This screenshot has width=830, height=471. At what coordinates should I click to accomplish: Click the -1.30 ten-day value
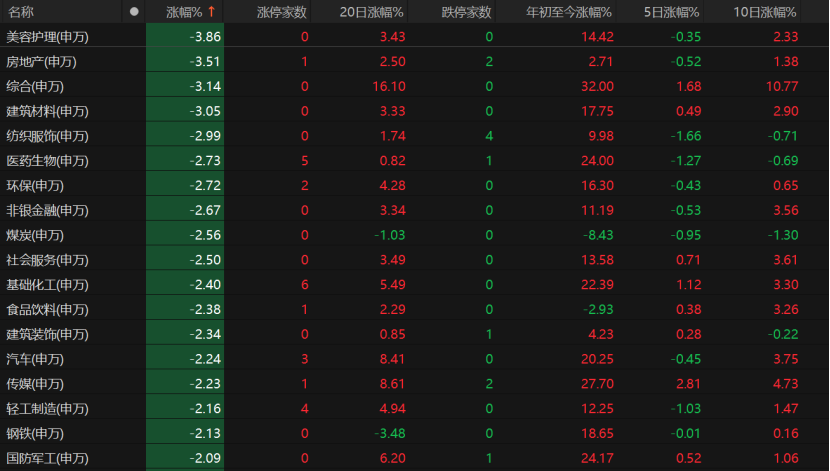coord(783,235)
